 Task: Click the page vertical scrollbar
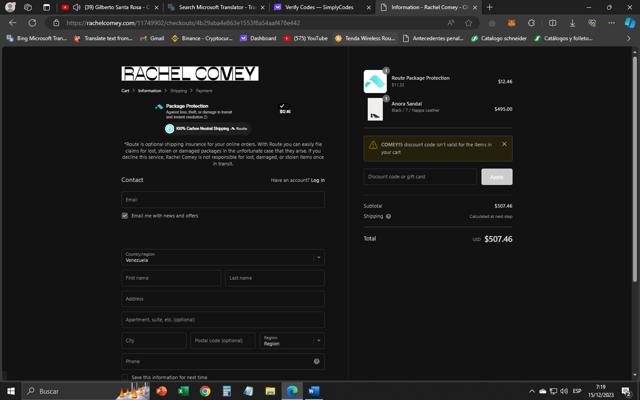pos(635,169)
